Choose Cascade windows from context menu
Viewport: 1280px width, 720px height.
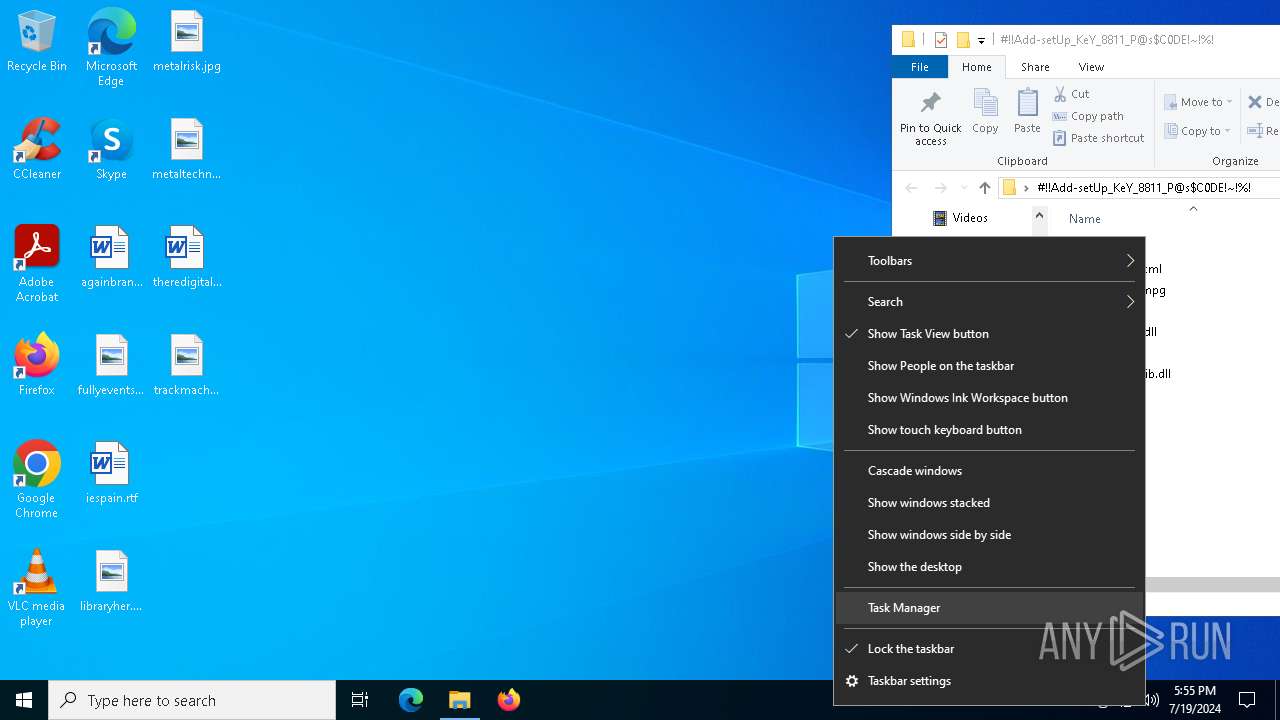pyautogui.click(x=990, y=471)
